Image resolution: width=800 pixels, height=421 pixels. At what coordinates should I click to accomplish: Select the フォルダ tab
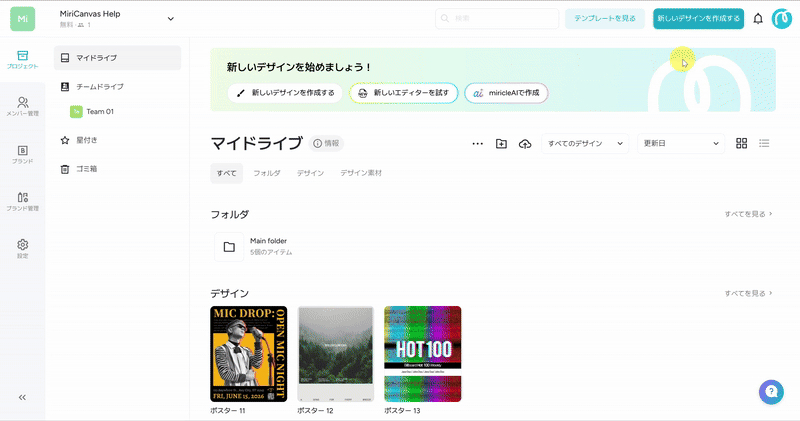coord(267,173)
